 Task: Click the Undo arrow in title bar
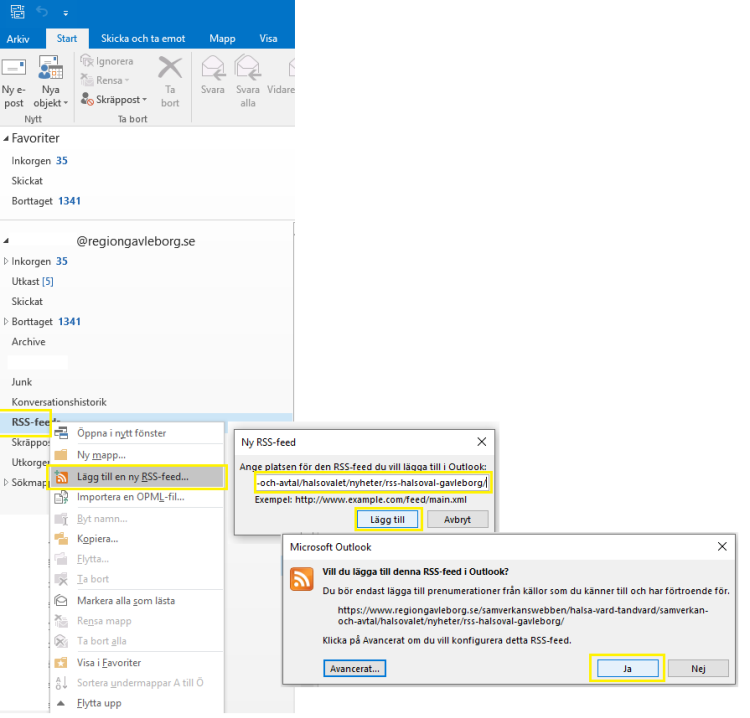click(x=42, y=11)
